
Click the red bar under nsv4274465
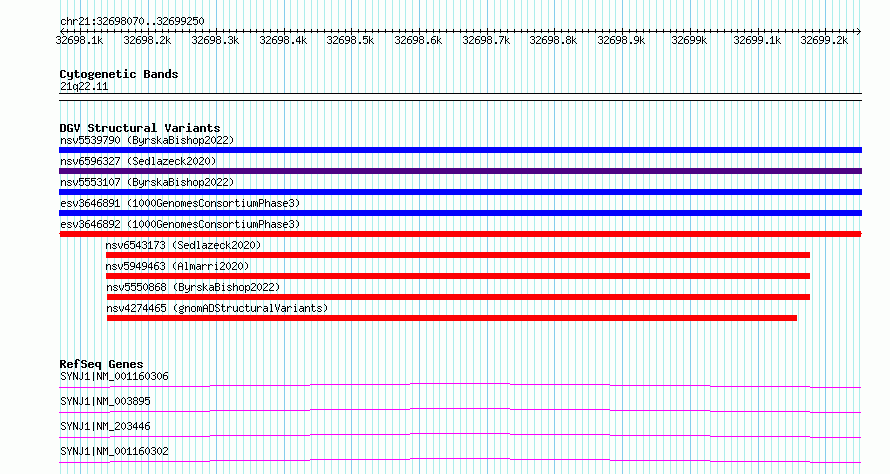[452, 318]
